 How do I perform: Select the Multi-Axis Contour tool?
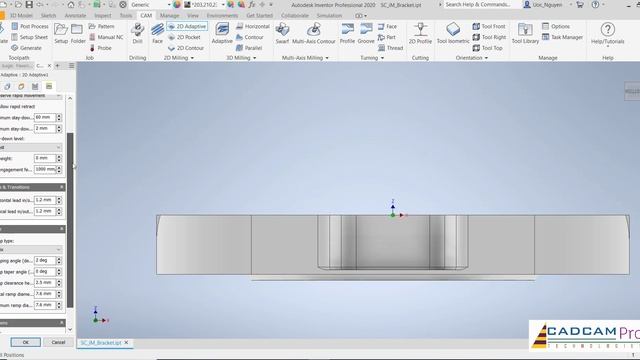pyautogui.click(x=313, y=33)
